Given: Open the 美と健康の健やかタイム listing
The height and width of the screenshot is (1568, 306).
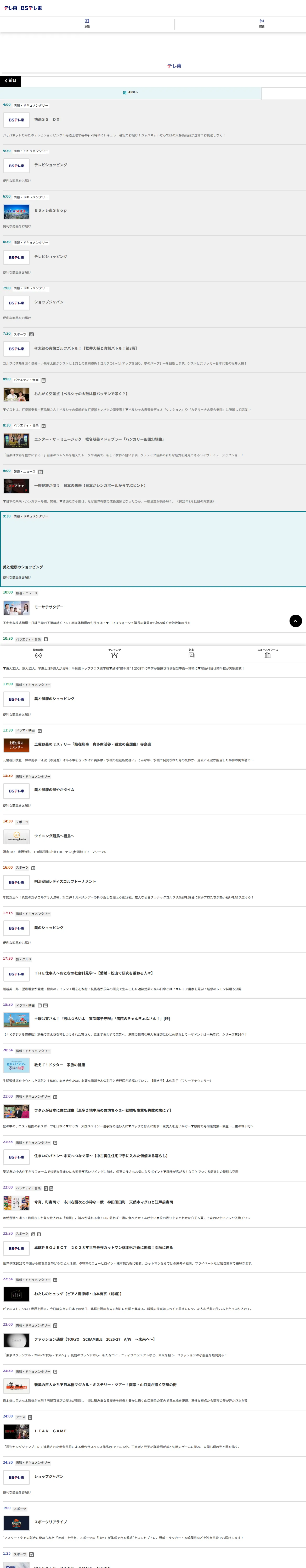Looking at the screenshot, I should coord(54,790).
